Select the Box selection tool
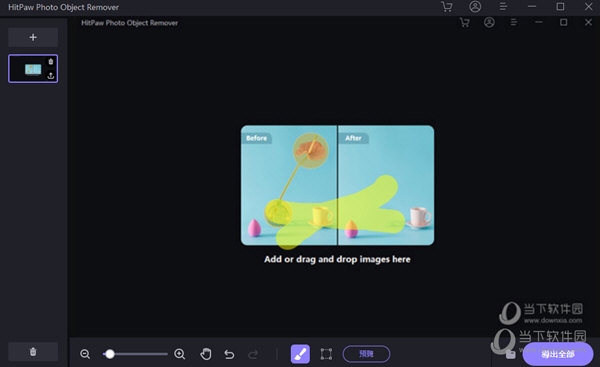The height and width of the screenshot is (367, 600). 326,354
